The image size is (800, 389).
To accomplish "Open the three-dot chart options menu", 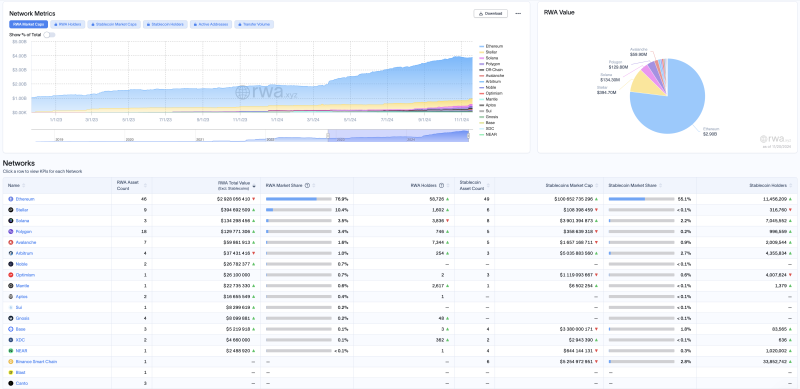I will (518, 14).
